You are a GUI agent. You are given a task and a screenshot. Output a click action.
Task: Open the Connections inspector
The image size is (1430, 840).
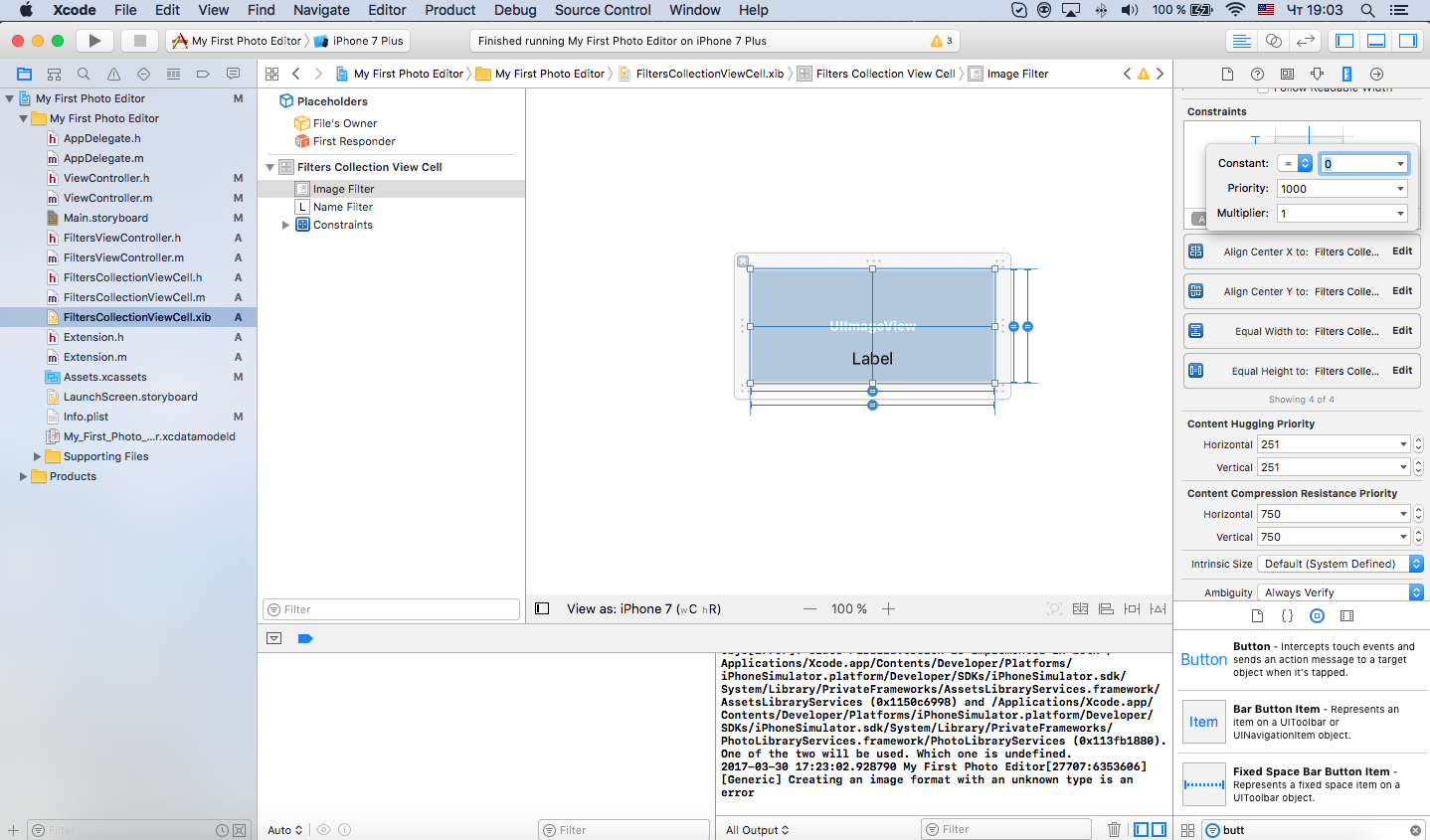click(x=1376, y=74)
